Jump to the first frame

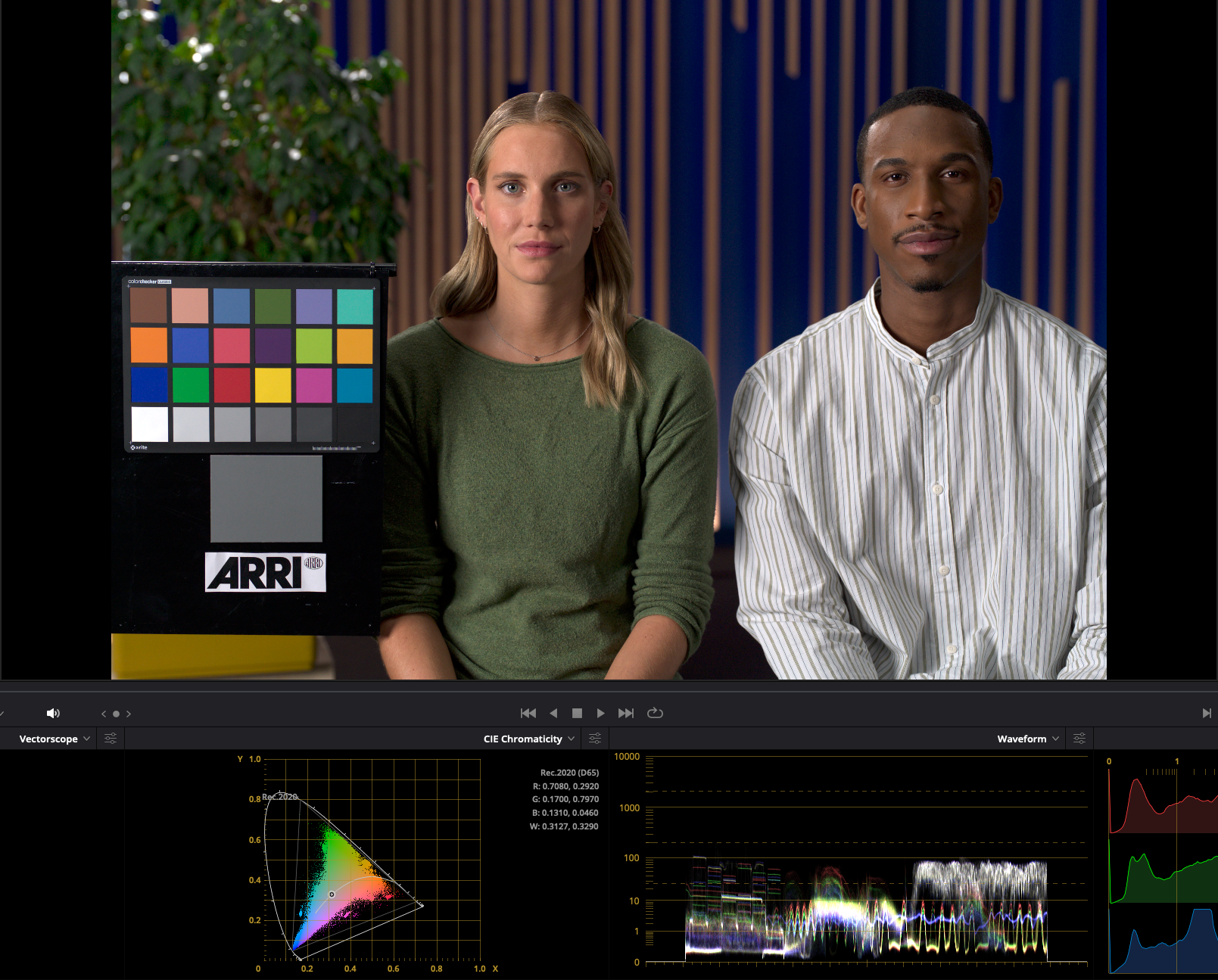pos(528,714)
